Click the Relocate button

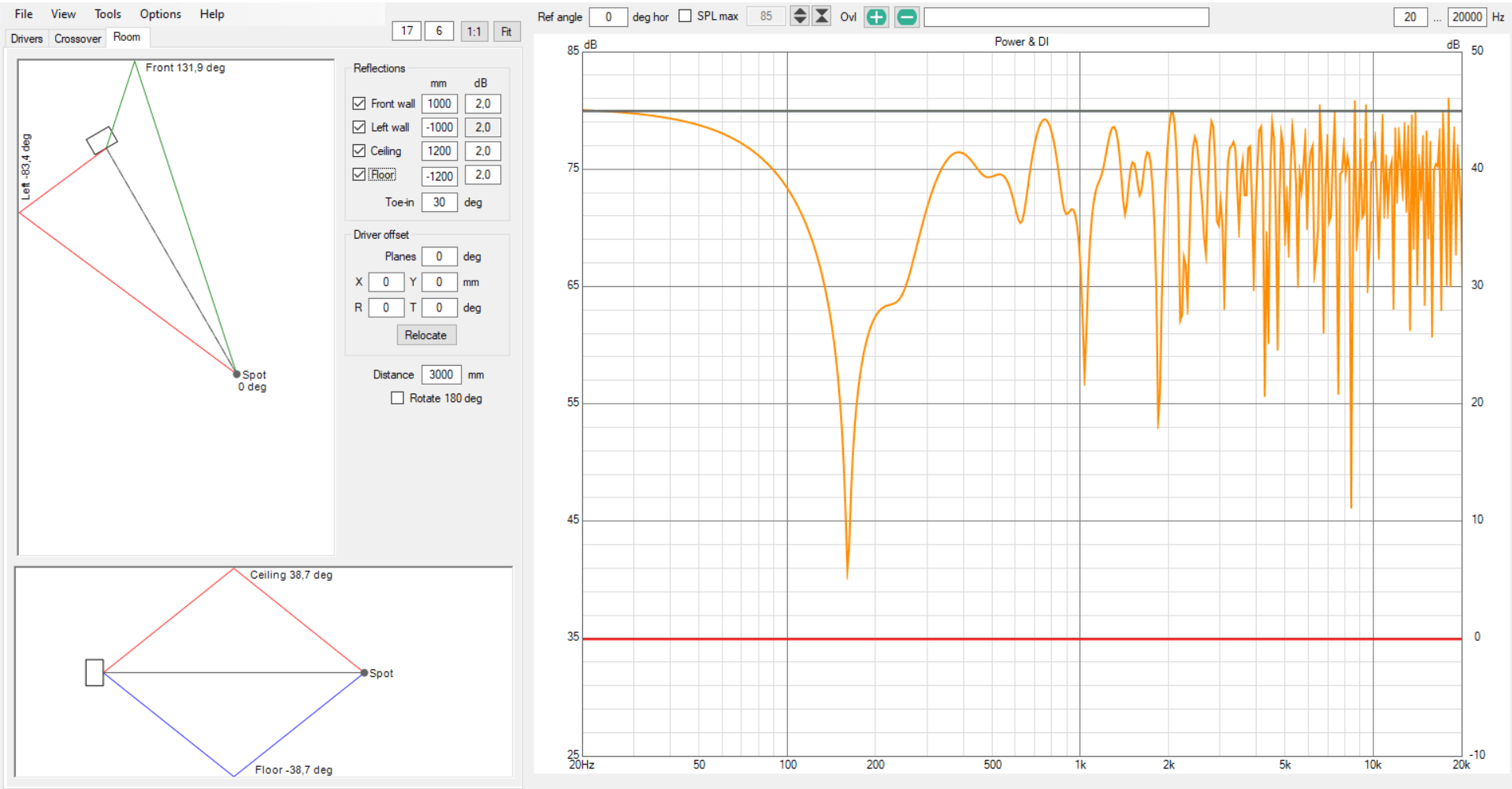pyautogui.click(x=426, y=335)
